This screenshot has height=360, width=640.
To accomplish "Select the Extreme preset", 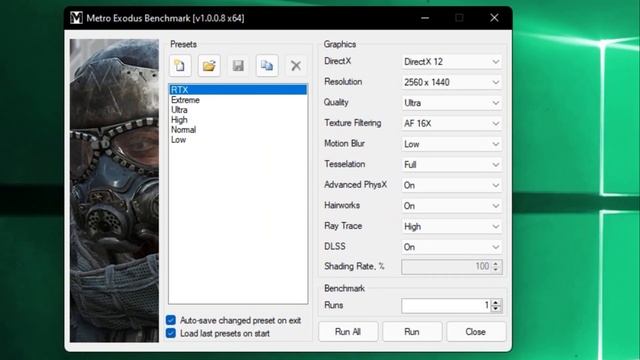I will point(238,100).
